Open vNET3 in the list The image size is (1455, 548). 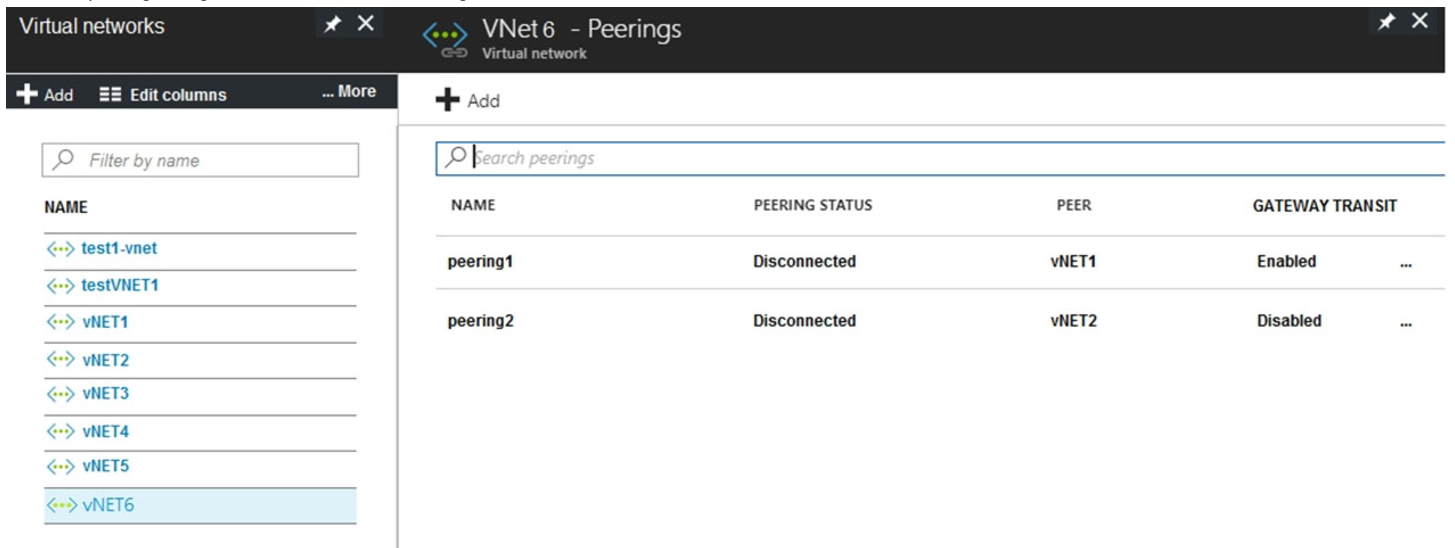(x=105, y=394)
